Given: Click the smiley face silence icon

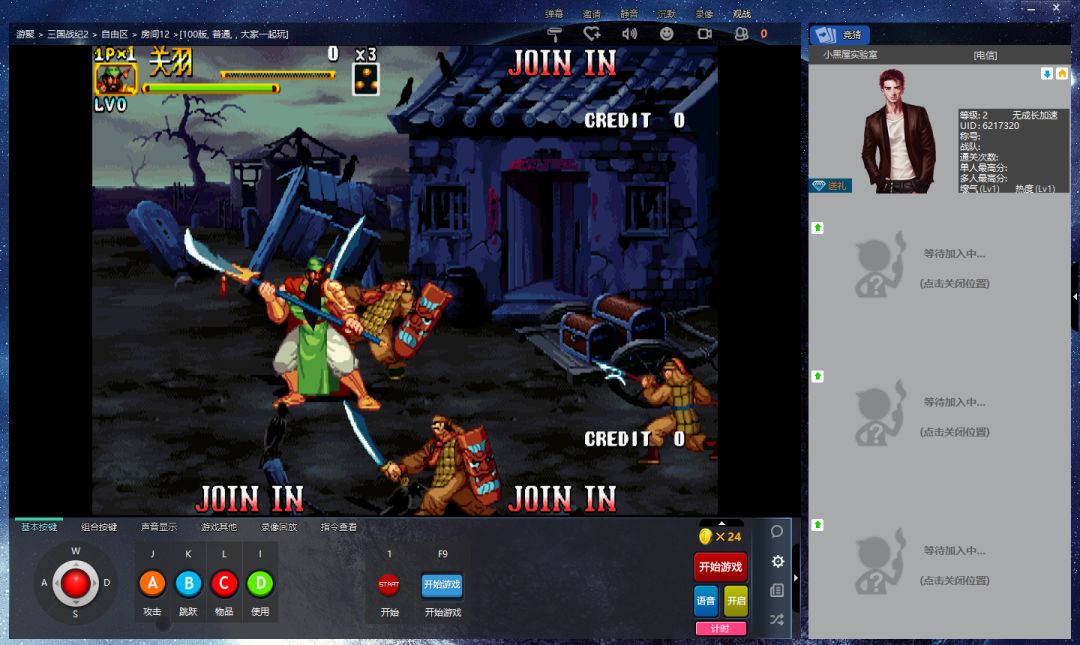Looking at the screenshot, I should [667, 34].
